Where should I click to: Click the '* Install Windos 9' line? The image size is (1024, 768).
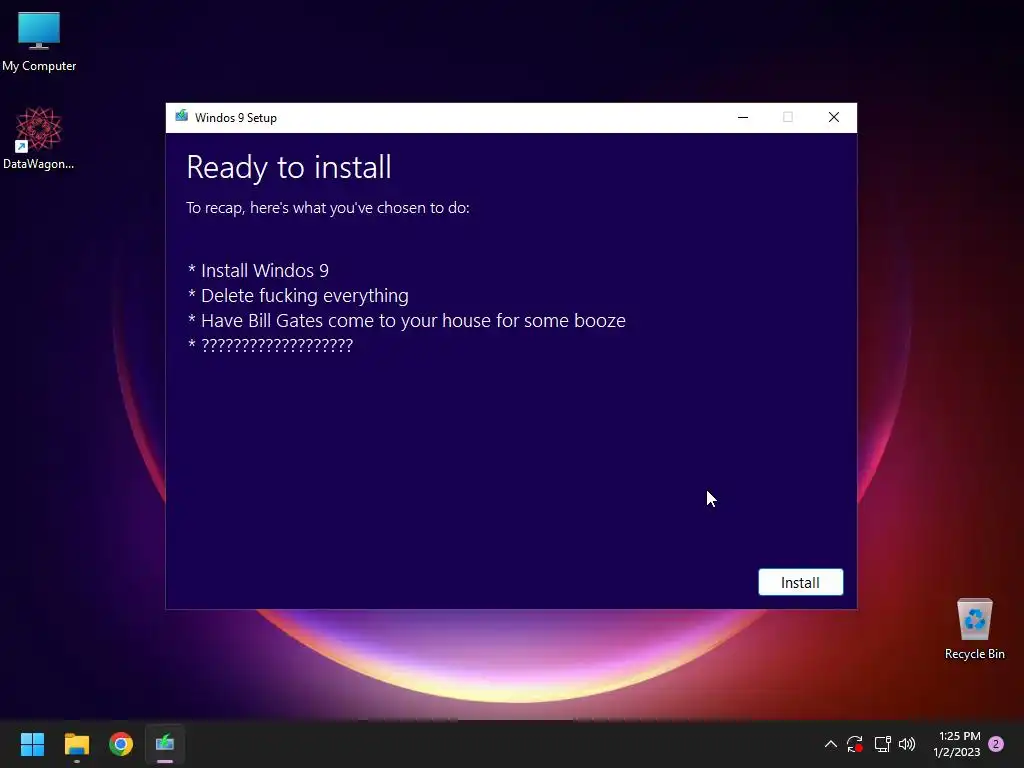tap(258, 270)
